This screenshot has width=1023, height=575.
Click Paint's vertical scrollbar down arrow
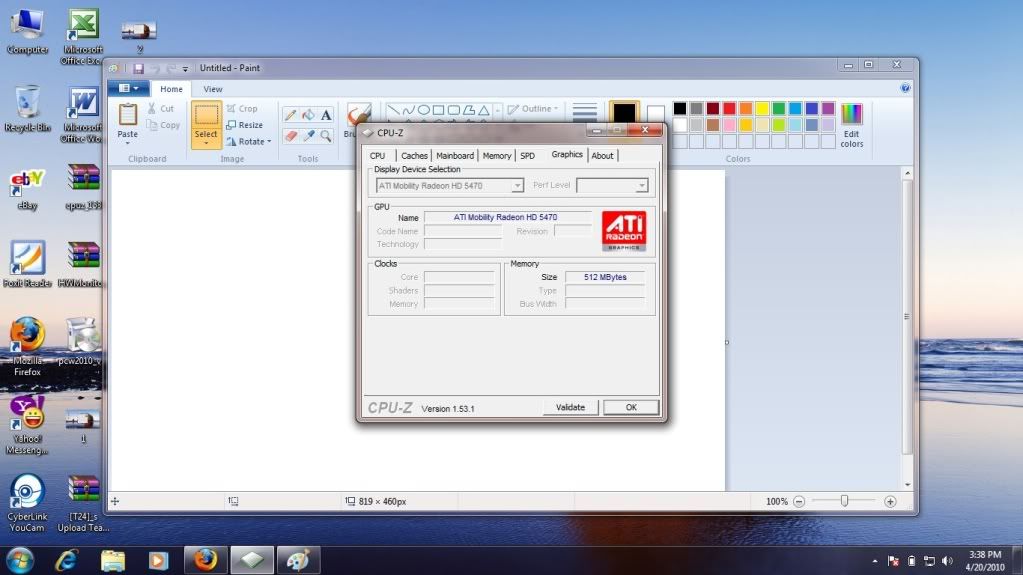907,485
